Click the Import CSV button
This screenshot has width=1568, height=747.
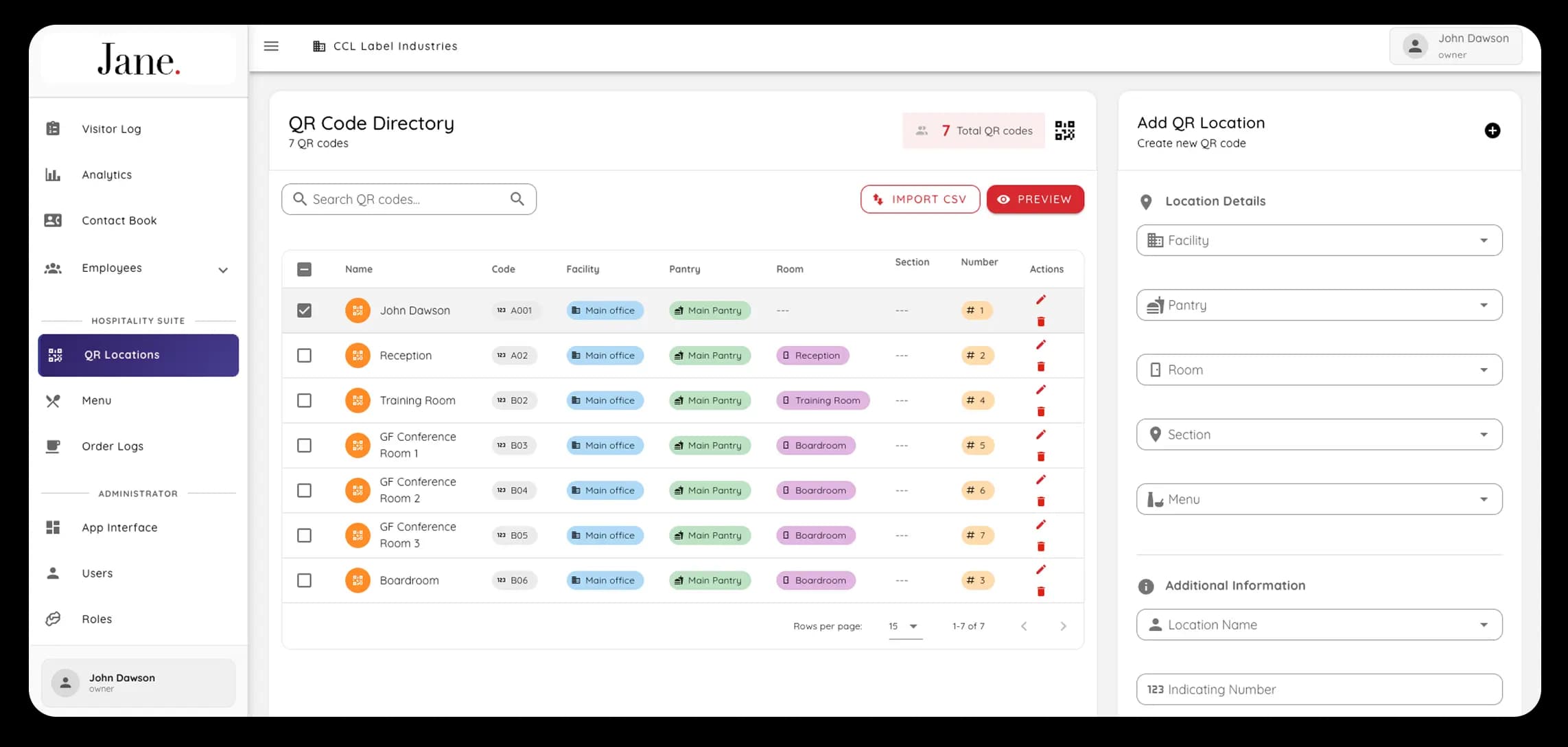pos(920,199)
